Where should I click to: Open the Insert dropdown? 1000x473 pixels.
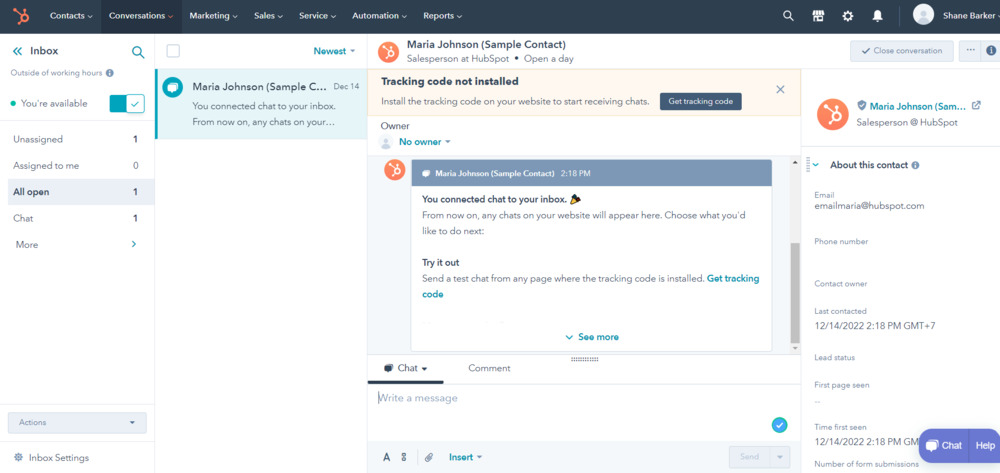point(466,457)
